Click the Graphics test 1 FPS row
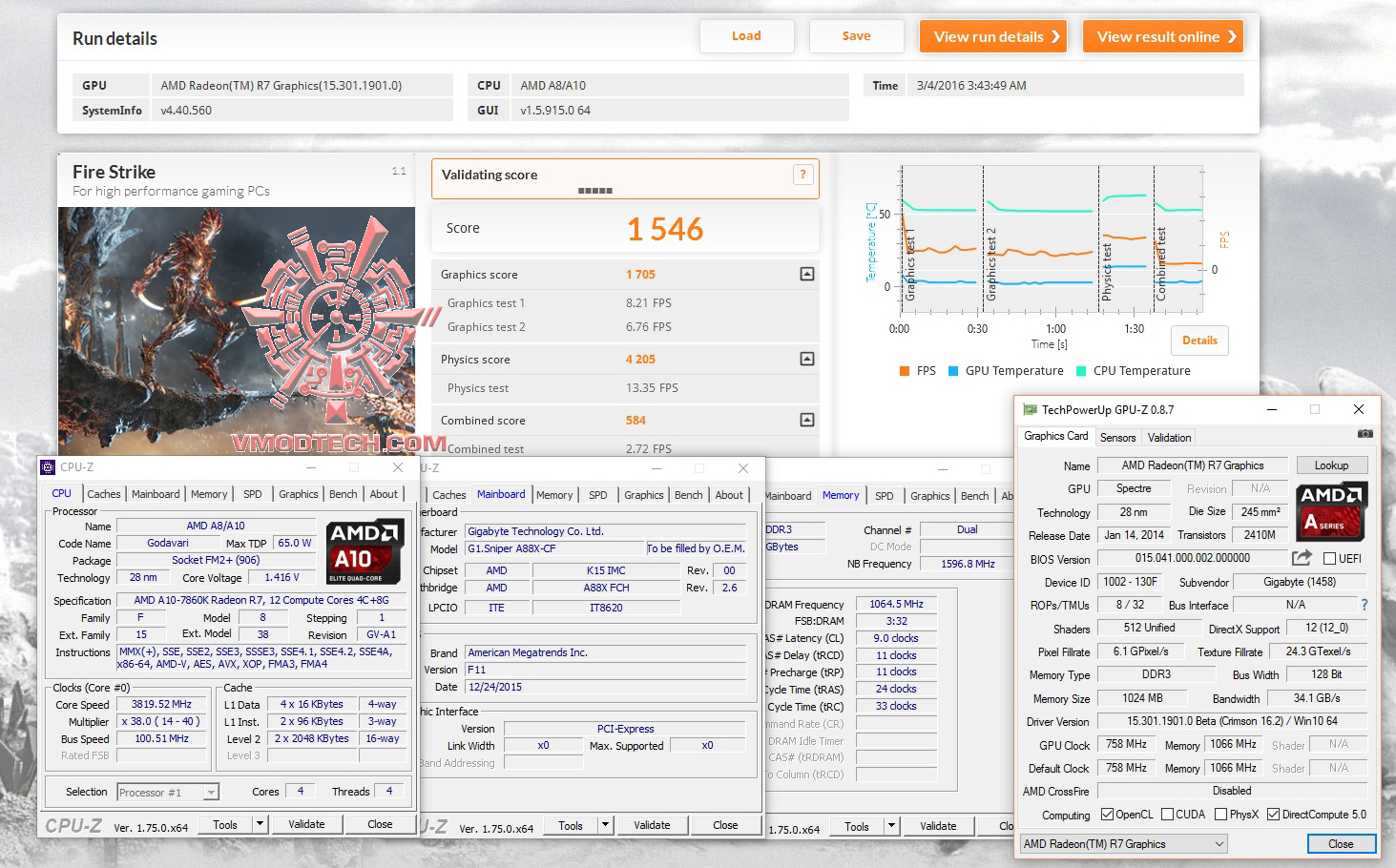The image size is (1396, 868). click(x=625, y=303)
